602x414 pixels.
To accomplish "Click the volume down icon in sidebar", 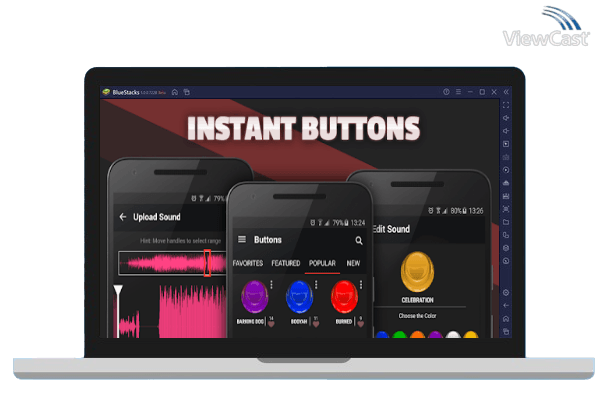I will point(506,131).
